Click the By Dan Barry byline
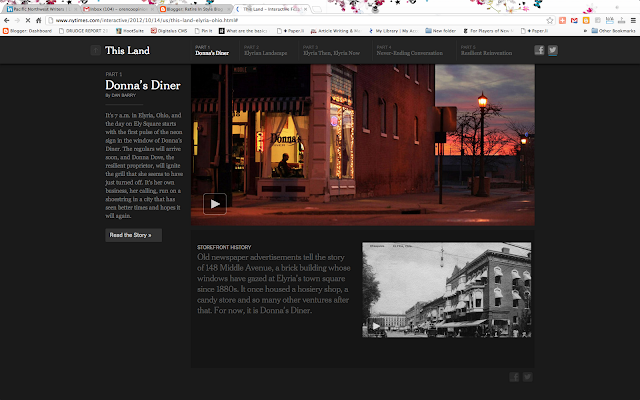This screenshot has height=400, width=640. [x=120, y=95]
